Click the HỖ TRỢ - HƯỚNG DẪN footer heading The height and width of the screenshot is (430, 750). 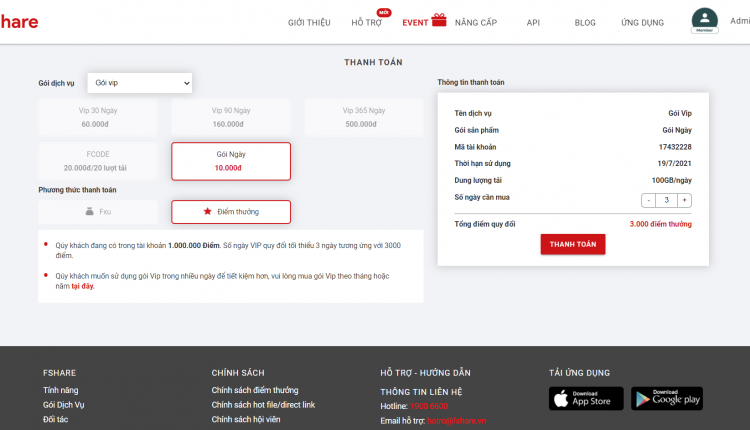pos(425,373)
